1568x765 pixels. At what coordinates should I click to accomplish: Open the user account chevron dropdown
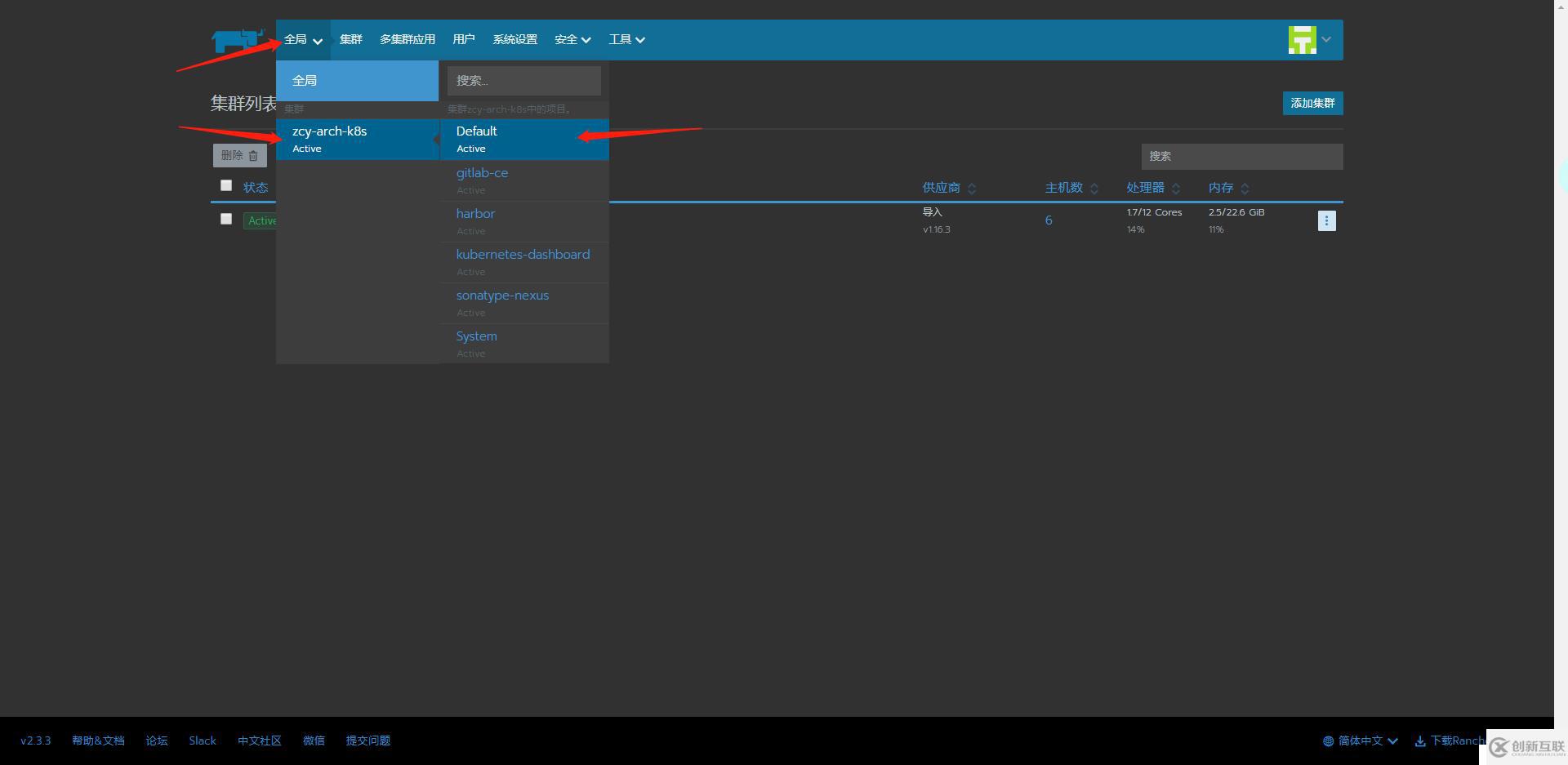1325,39
